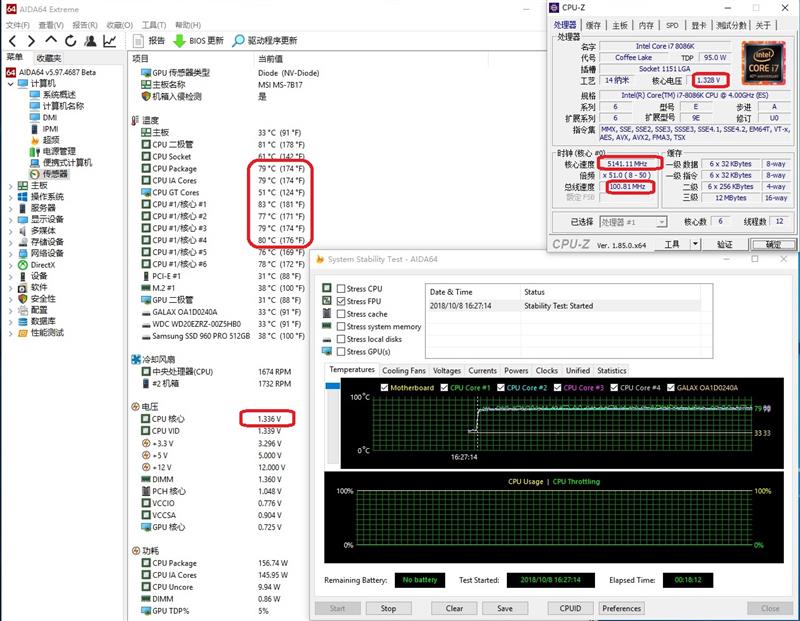Select 系统概述 in the sidebar tree

[53, 94]
